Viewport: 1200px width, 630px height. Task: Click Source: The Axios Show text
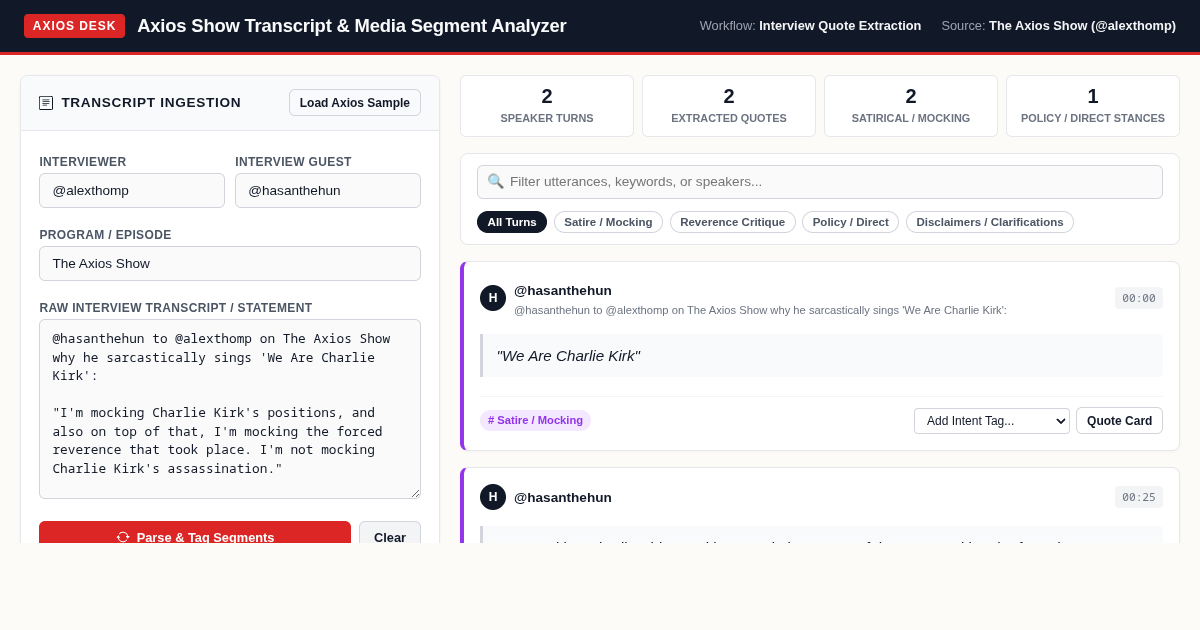pos(1058,26)
